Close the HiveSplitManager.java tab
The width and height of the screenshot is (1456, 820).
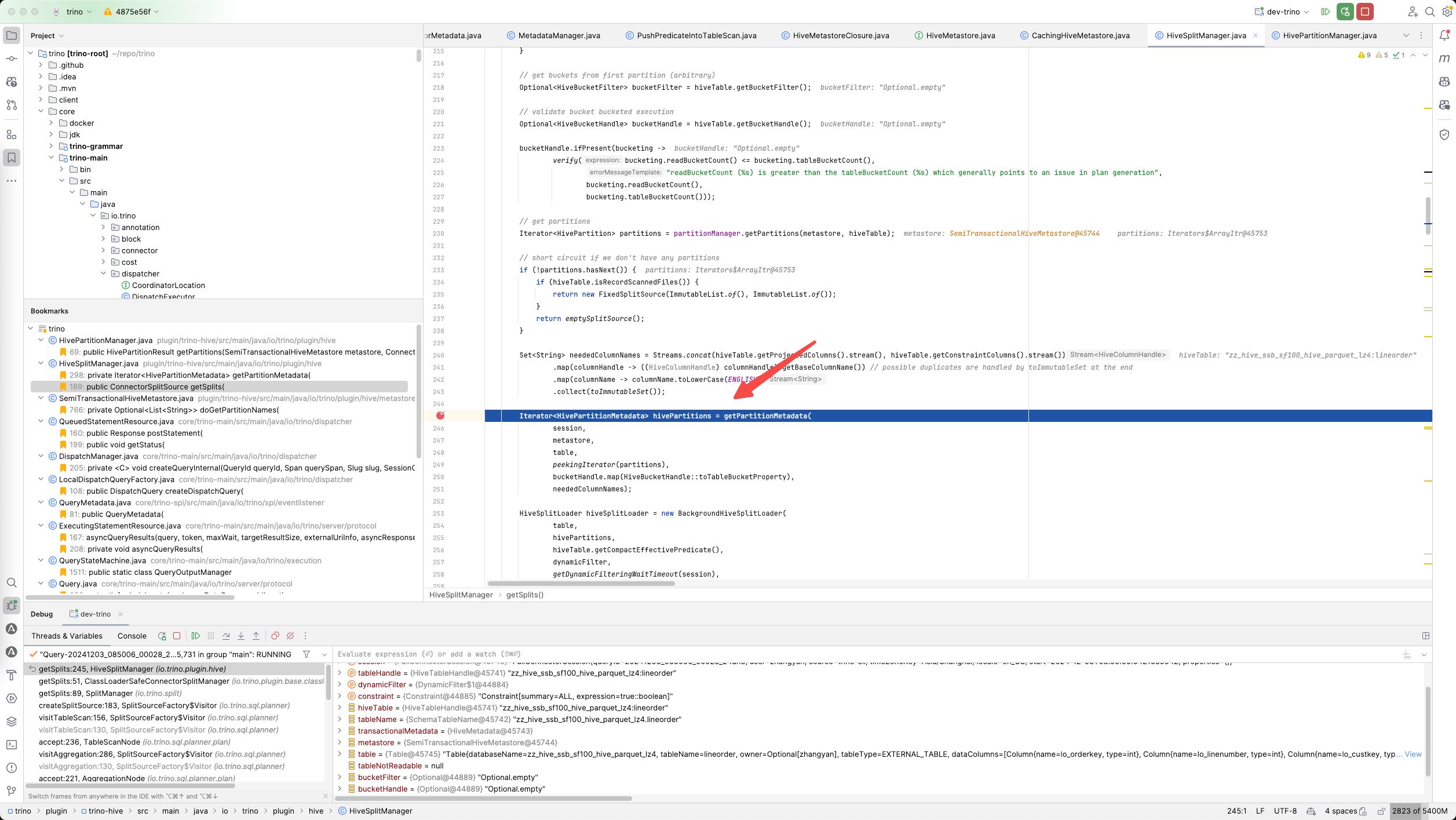[x=1256, y=35]
